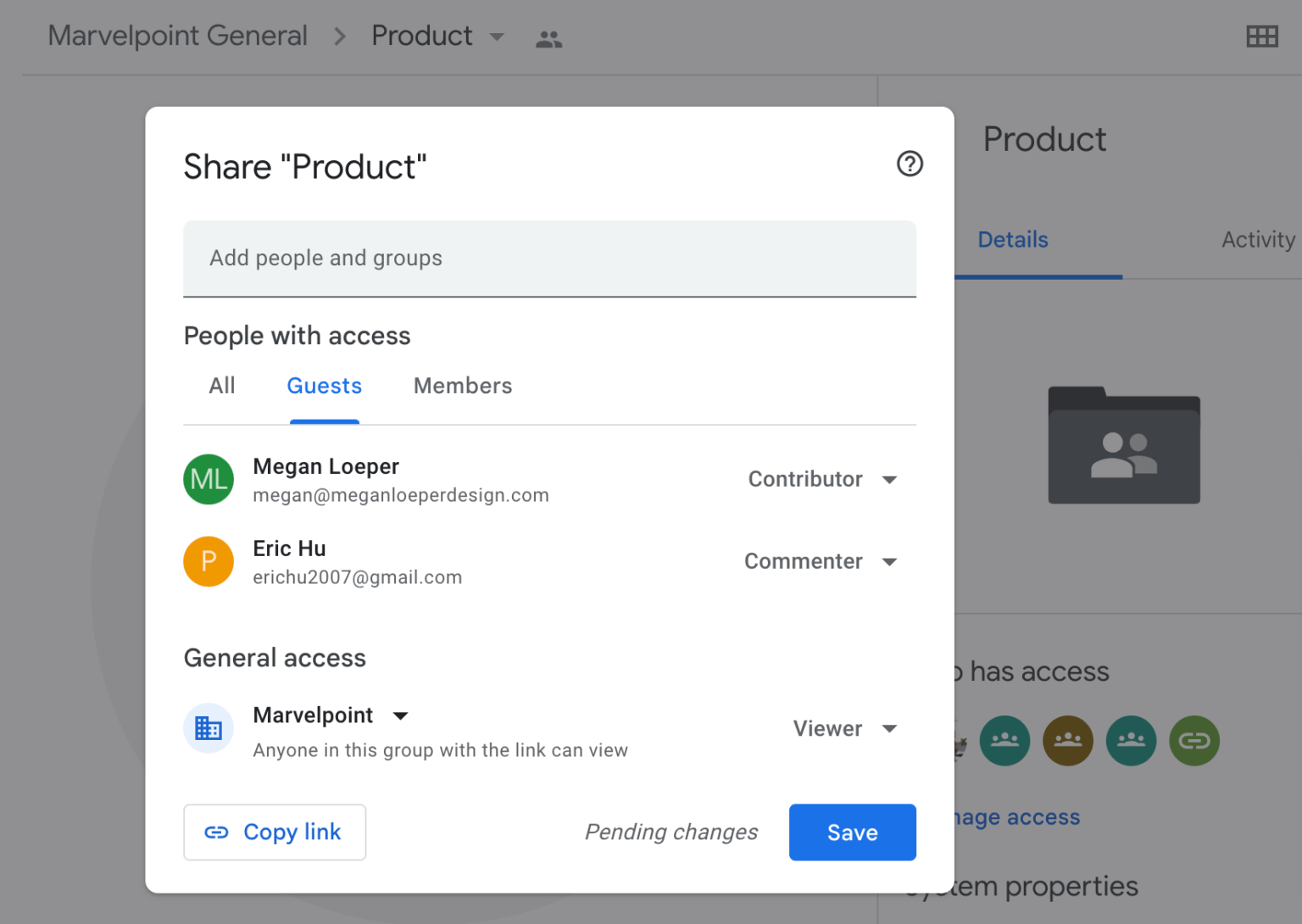Open the Google apps grid icon
1302x924 pixels.
pos(1262,36)
